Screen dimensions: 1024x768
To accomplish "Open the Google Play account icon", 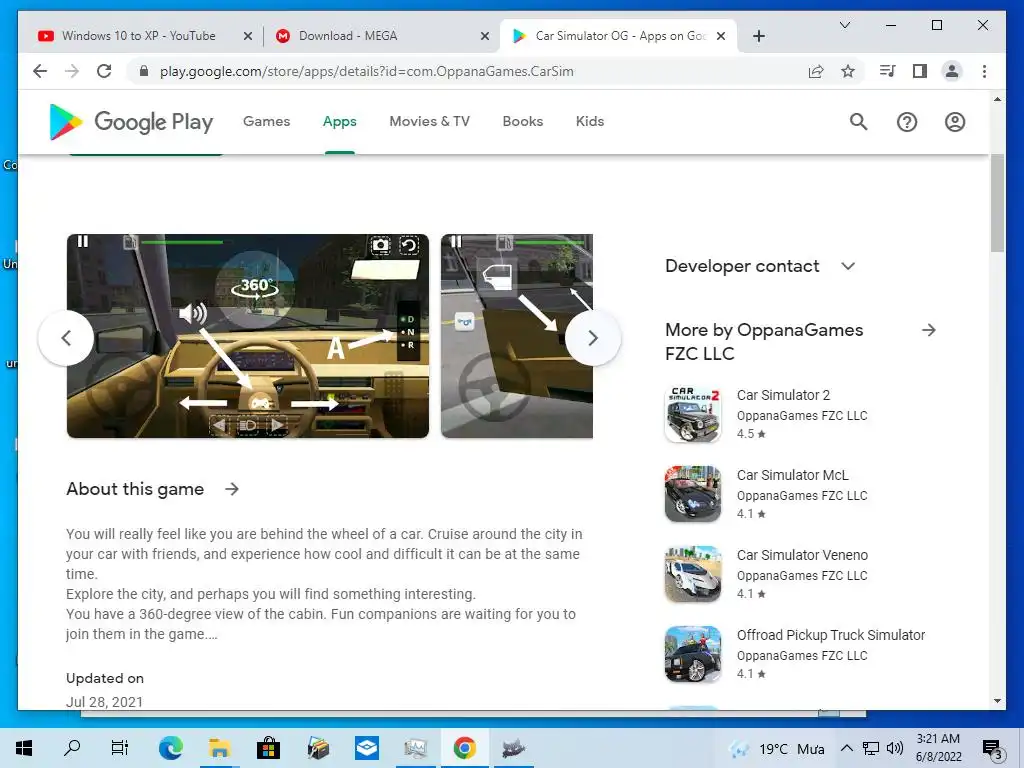I will point(955,122).
